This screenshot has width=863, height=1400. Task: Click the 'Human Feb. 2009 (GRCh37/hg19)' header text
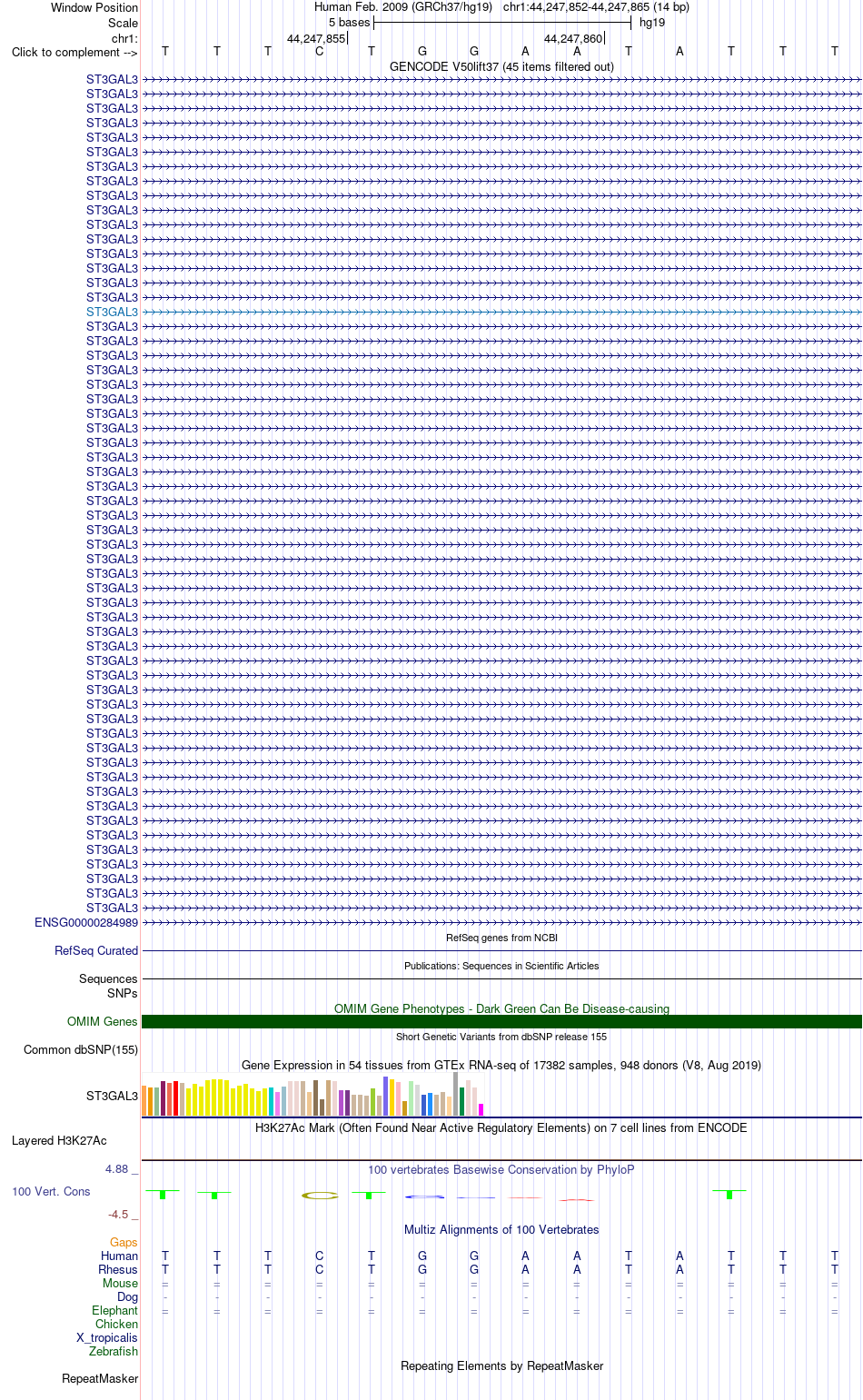pos(403,7)
